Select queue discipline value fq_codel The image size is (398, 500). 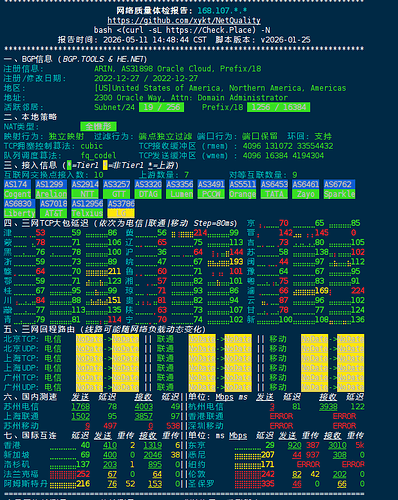pyautogui.click(x=98, y=156)
